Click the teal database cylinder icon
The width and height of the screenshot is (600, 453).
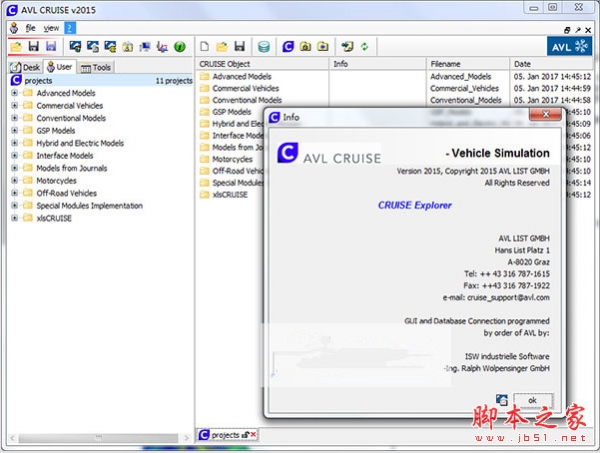pyautogui.click(x=264, y=47)
